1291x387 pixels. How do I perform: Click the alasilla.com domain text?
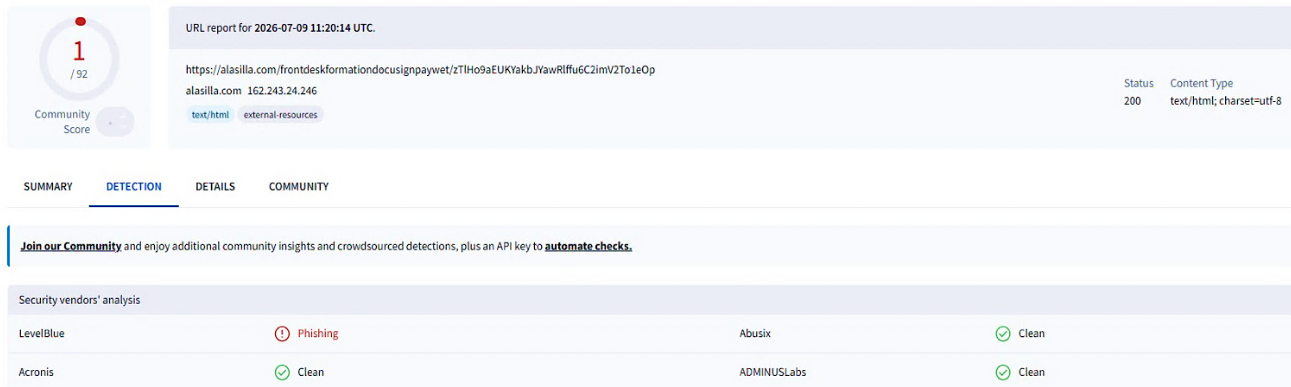[x=212, y=91]
